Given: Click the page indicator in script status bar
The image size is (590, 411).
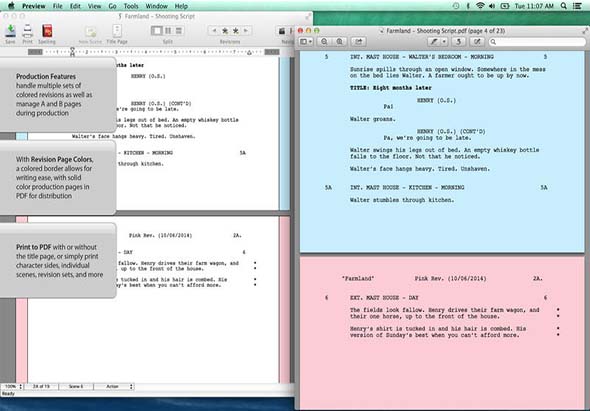Looking at the screenshot, I should [41, 387].
